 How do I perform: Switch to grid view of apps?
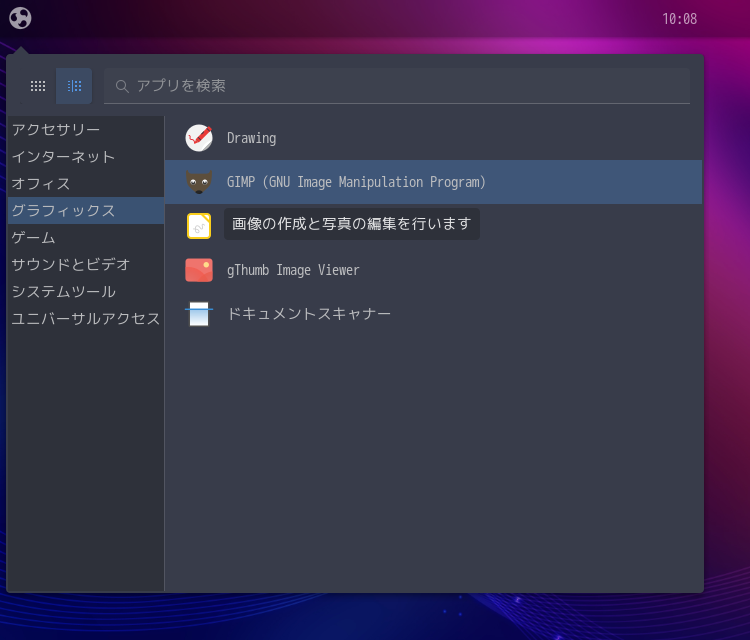click(38, 86)
